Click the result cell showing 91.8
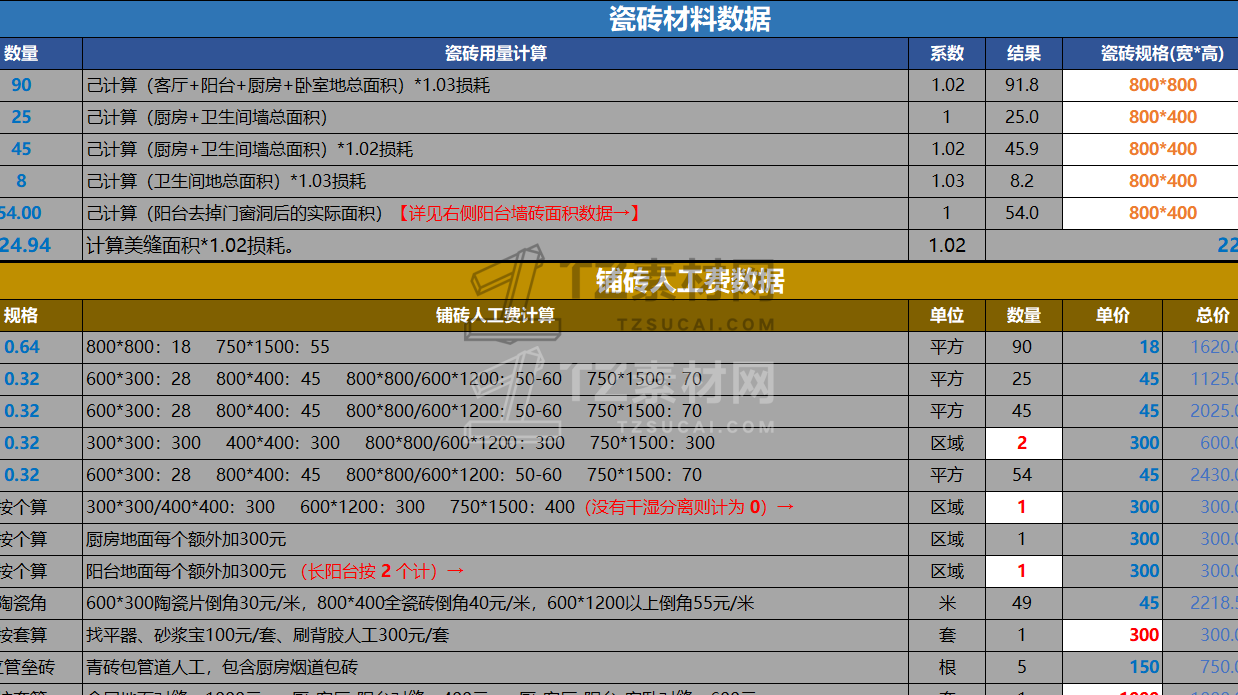 [x=1023, y=85]
